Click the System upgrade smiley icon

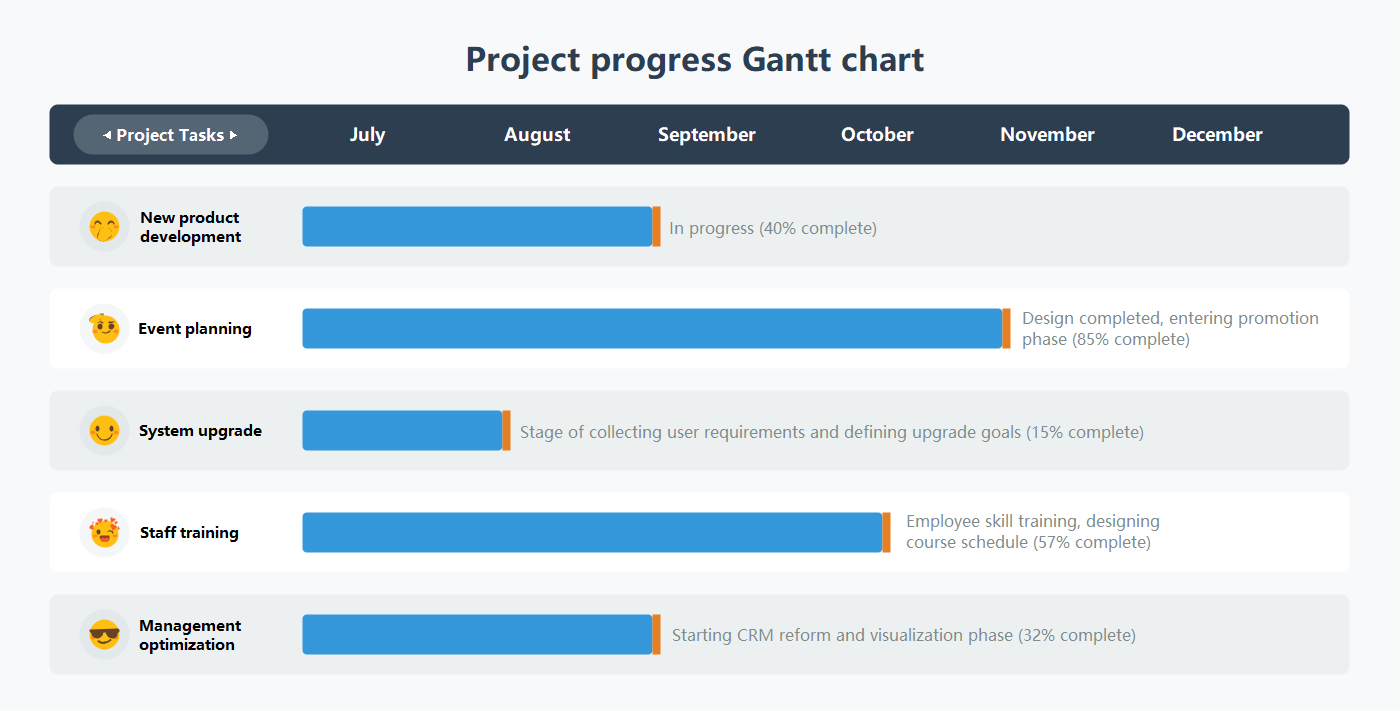click(x=104, y=431)
